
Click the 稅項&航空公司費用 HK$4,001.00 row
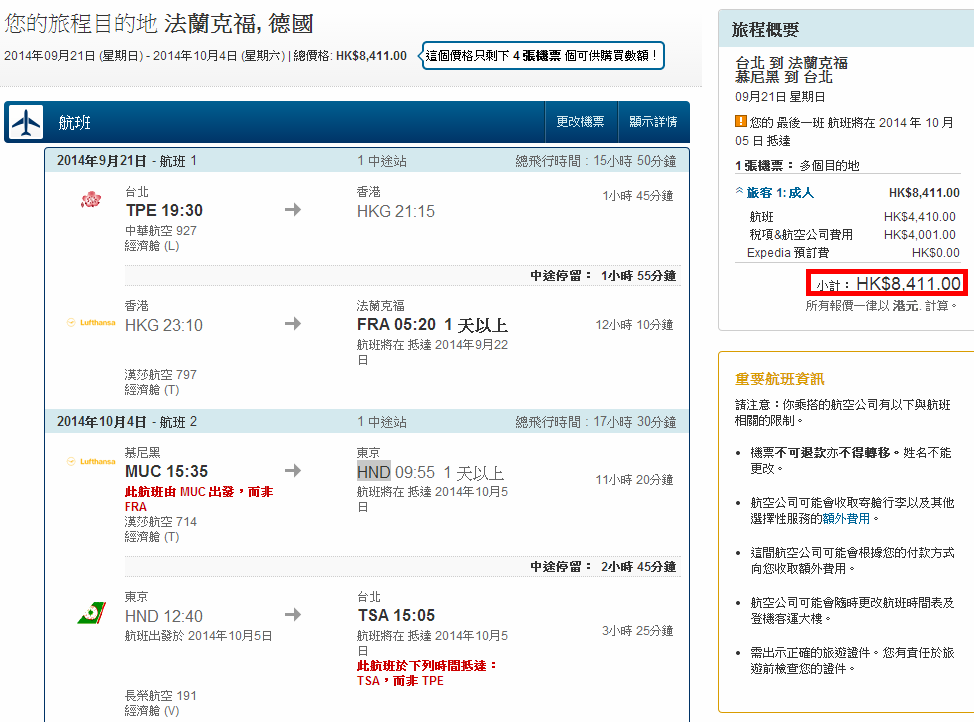coord(852,235)
